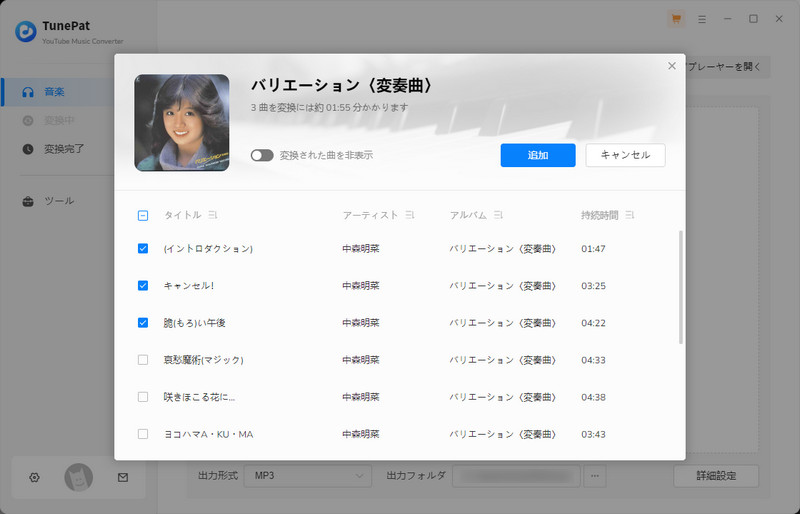Open the mail envelope icon
The width and height of the screenshot is (800, 514).
[x=122, y=477]
